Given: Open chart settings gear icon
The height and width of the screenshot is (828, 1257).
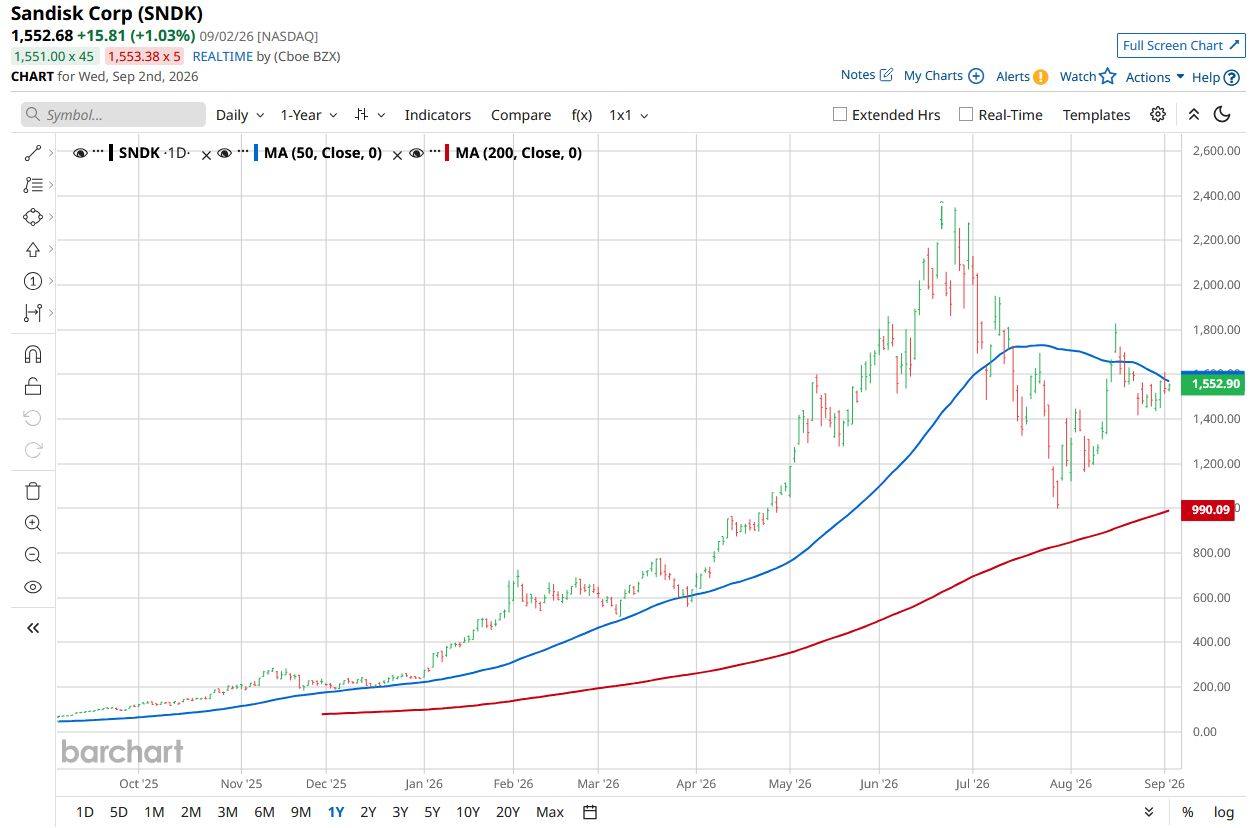Looking at the screenshot, I should click(1158, 115).
